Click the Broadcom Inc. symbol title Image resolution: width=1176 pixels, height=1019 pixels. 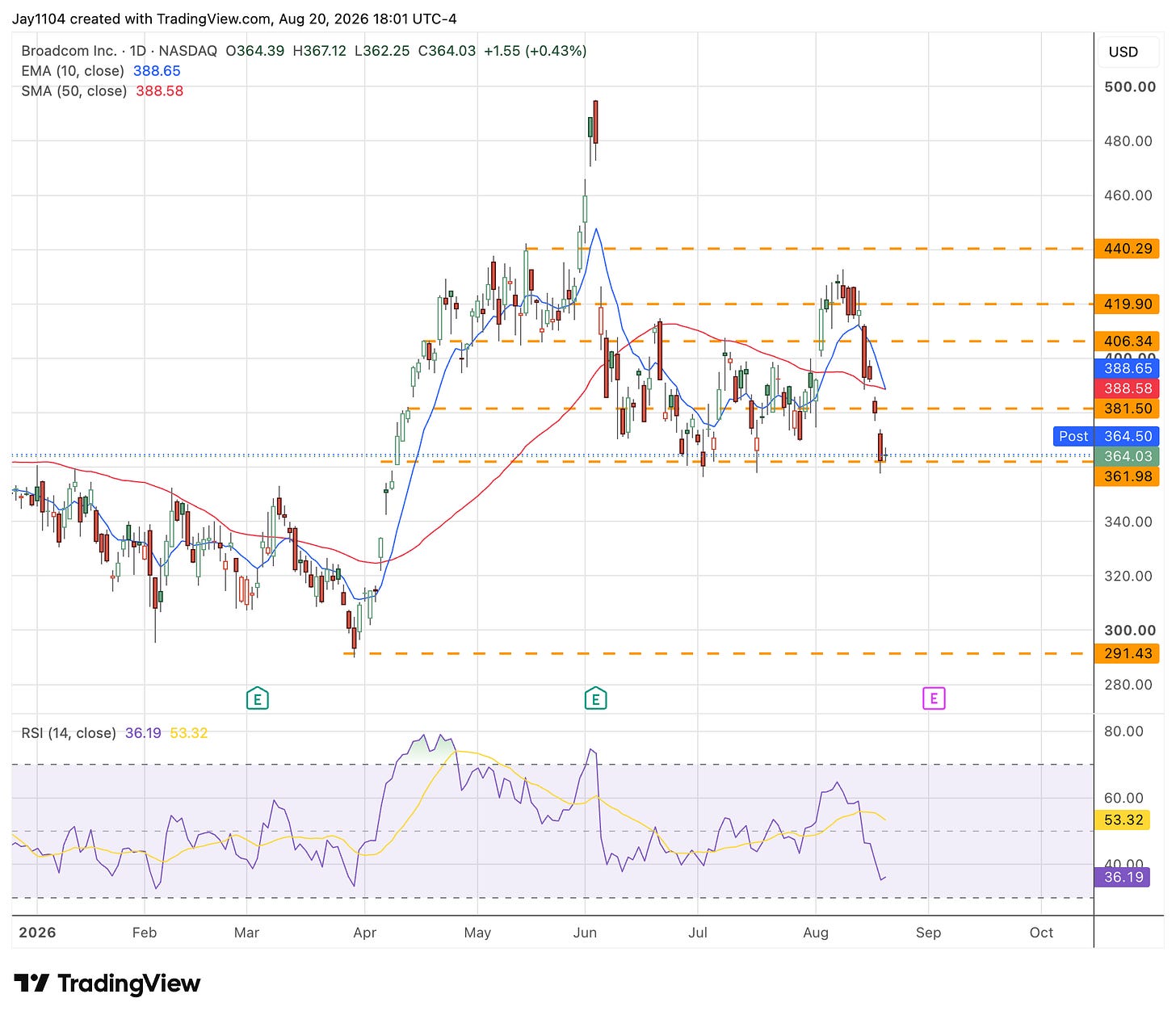[x=69, y=51]
